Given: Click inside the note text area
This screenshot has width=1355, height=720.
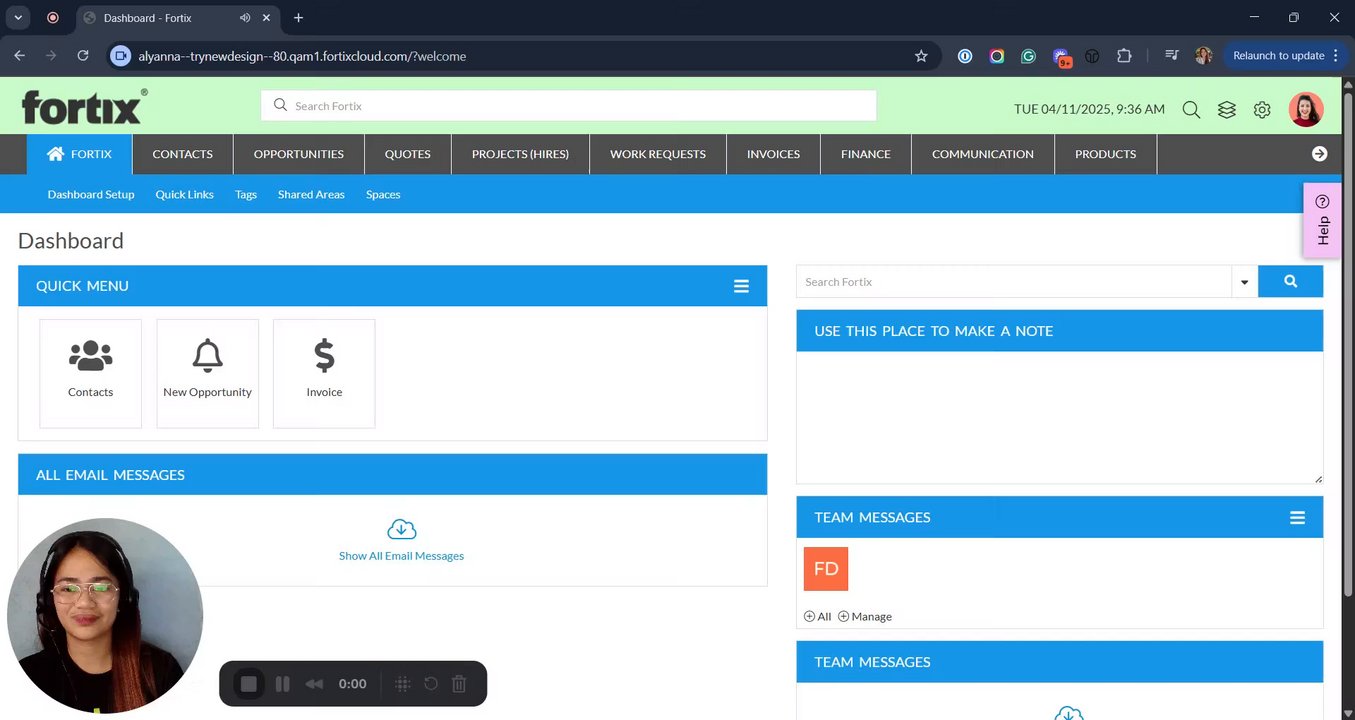Looking at the screenshot, I should pos(1059,418).
